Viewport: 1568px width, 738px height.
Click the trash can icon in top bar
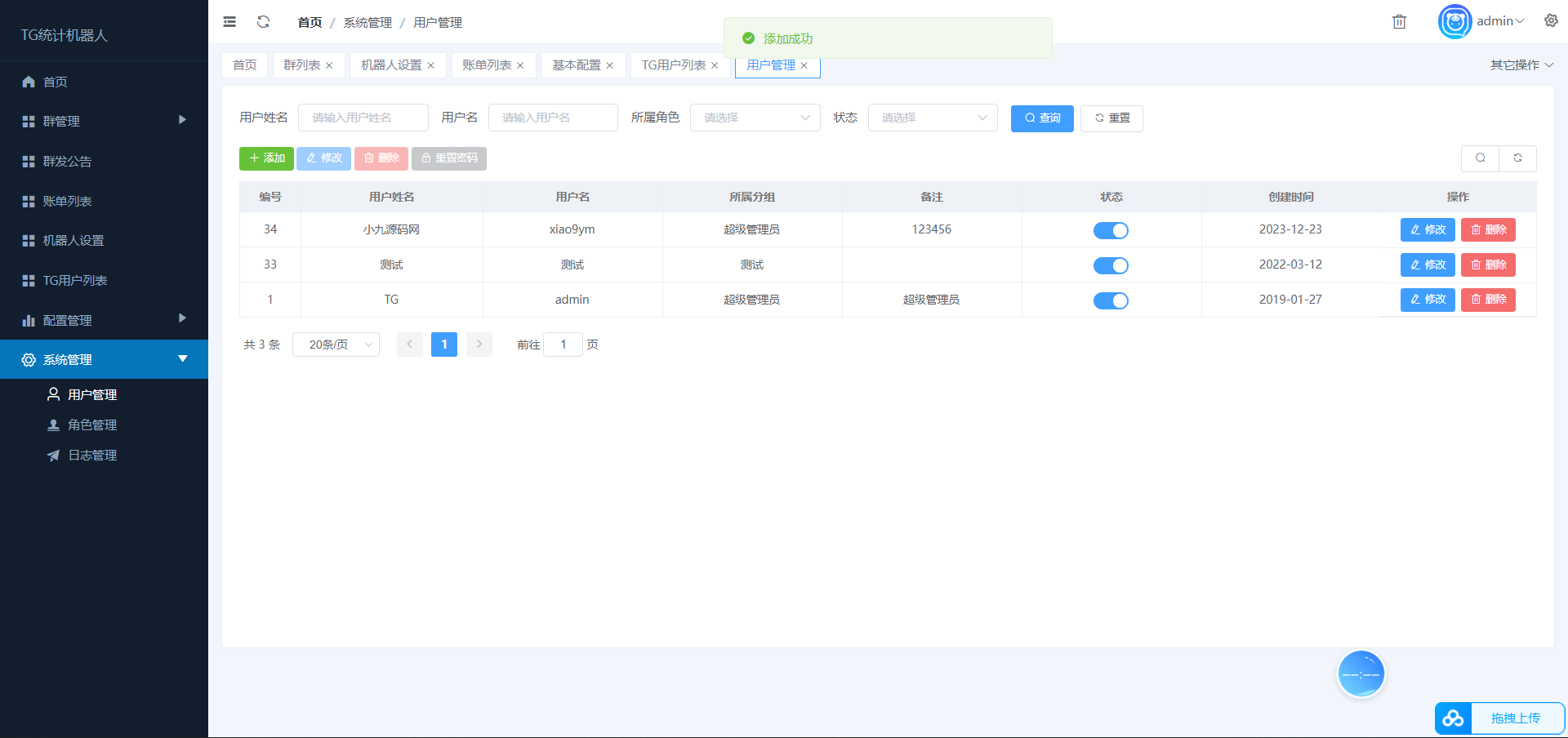pyautogui.click(x=1399, y=22)
